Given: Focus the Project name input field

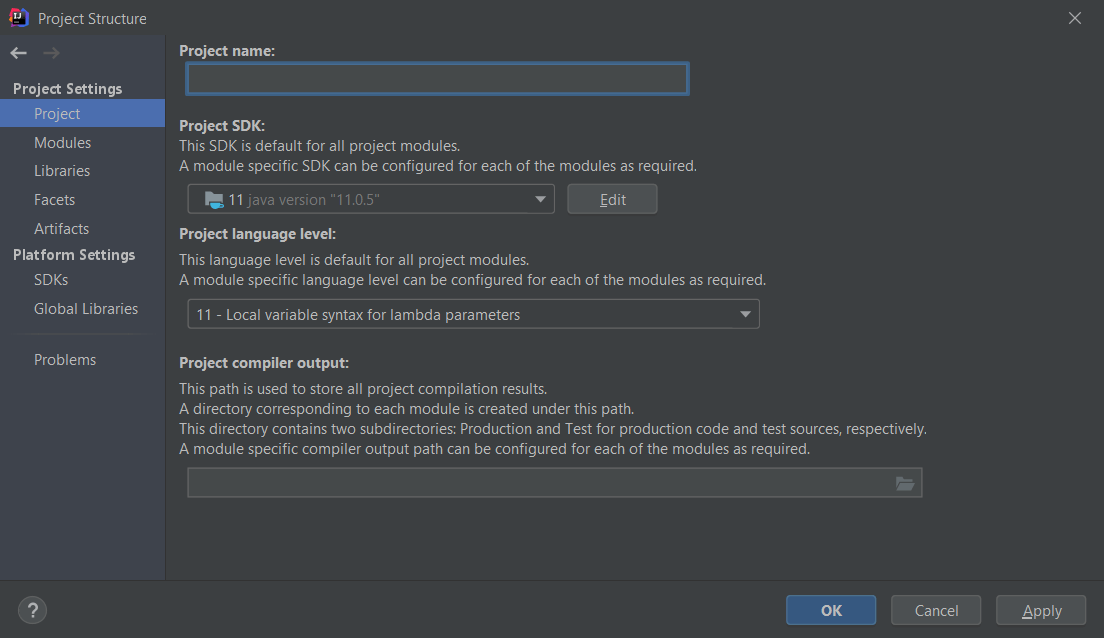Looking at the screenshot, I should [x=437, y=78].
